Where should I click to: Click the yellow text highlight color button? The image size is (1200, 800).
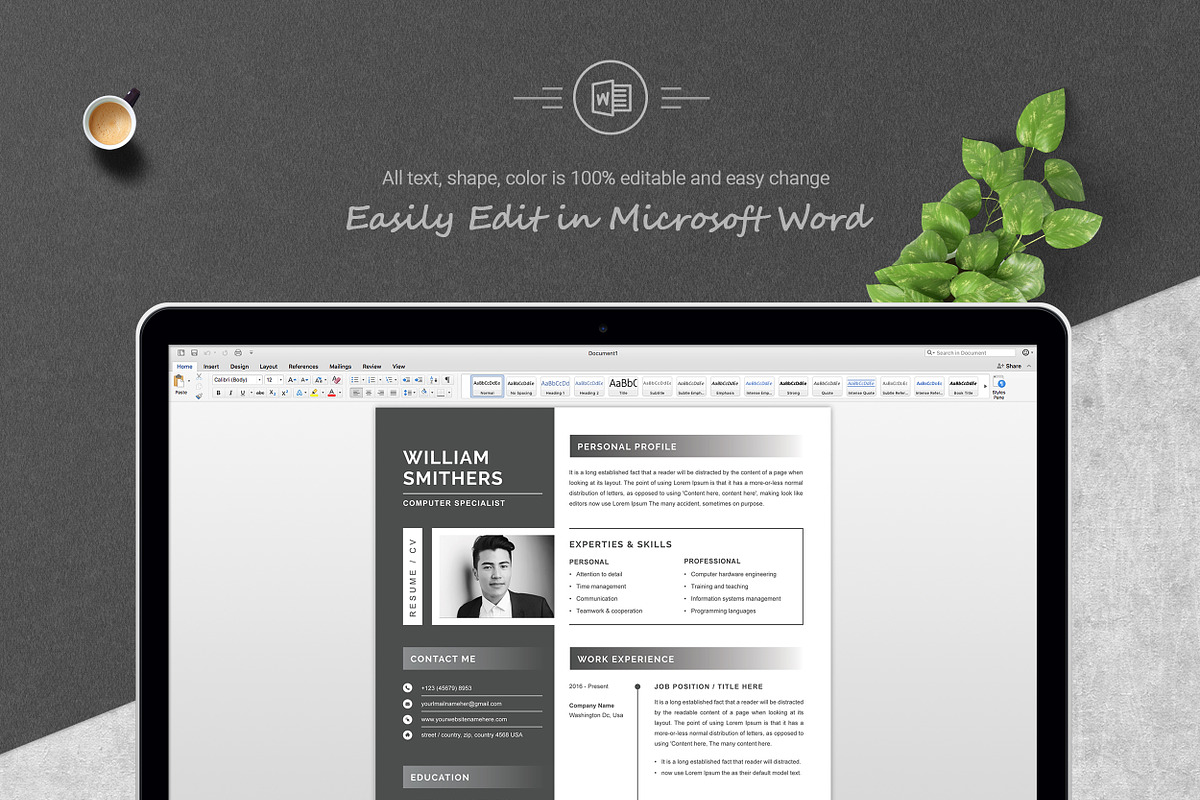click(314, 393)
